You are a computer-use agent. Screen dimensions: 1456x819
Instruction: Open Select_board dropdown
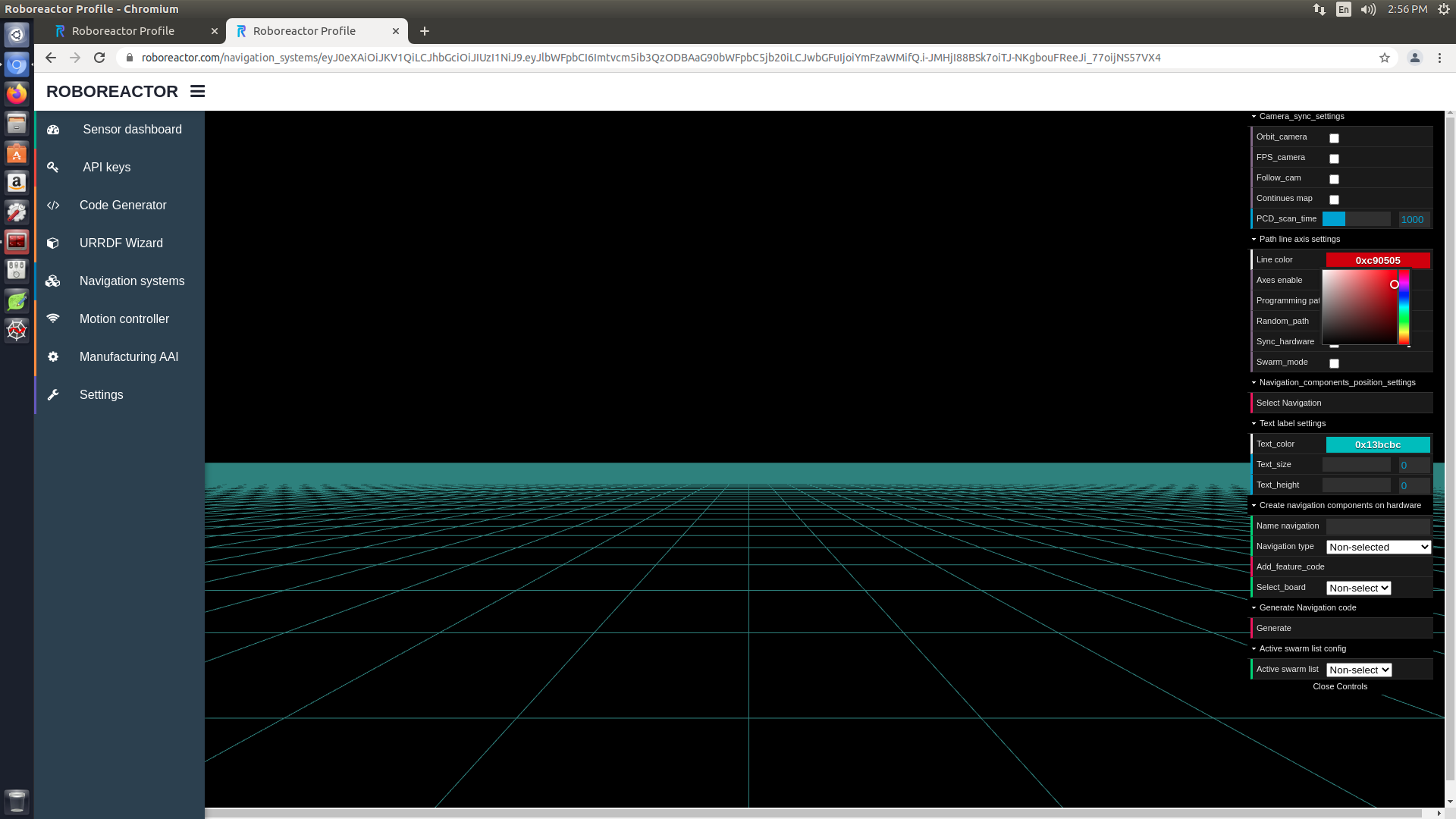click(x=1358, y=588)
